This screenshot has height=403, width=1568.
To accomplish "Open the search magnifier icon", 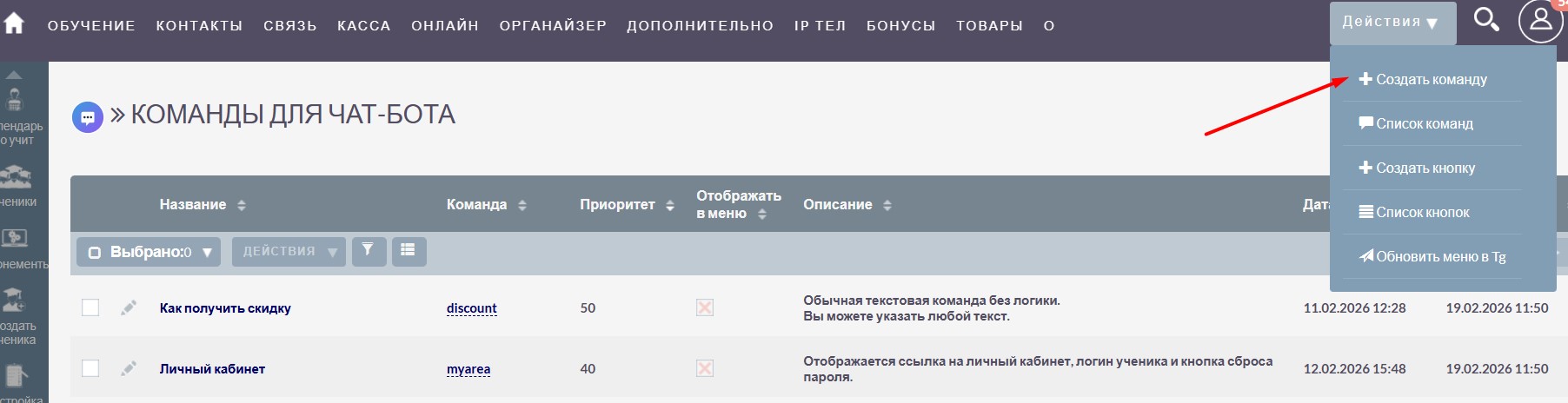I will coord(1485,19).
